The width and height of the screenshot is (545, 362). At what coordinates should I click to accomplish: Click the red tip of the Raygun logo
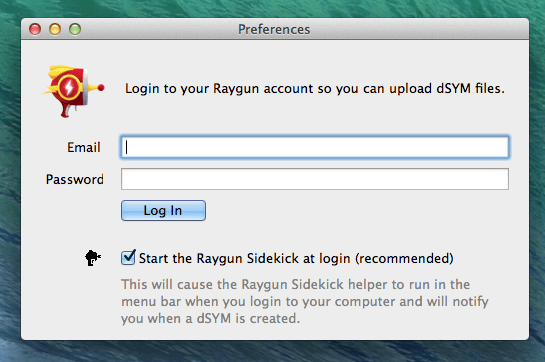tap(101, 88)
